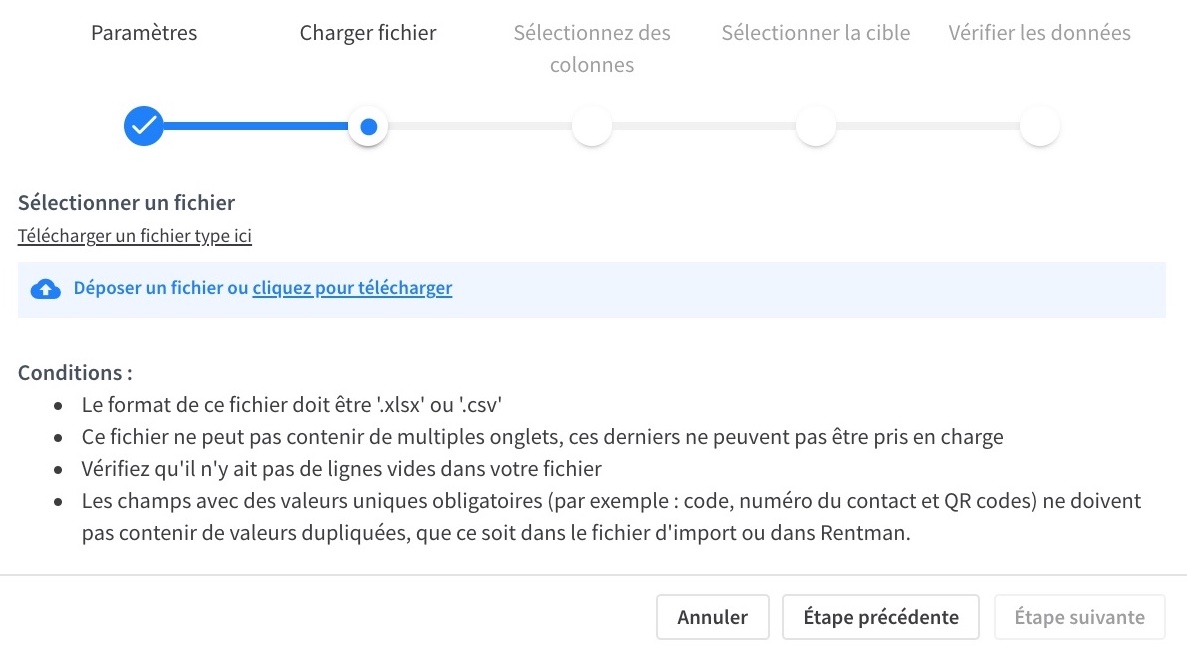Click the valeurs uniques obligatoires condition

[x=612, y=516]
